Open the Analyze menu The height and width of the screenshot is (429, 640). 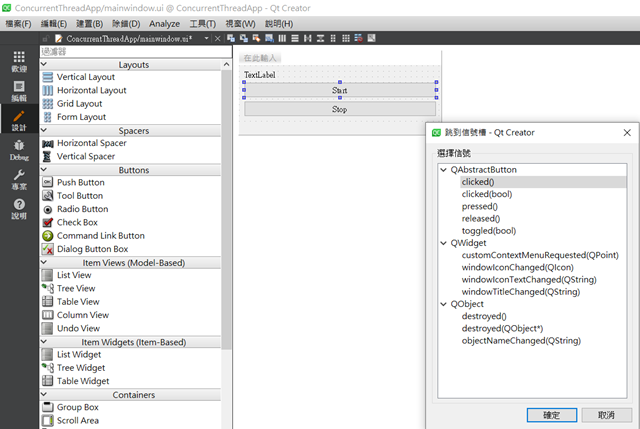(164, 24)
